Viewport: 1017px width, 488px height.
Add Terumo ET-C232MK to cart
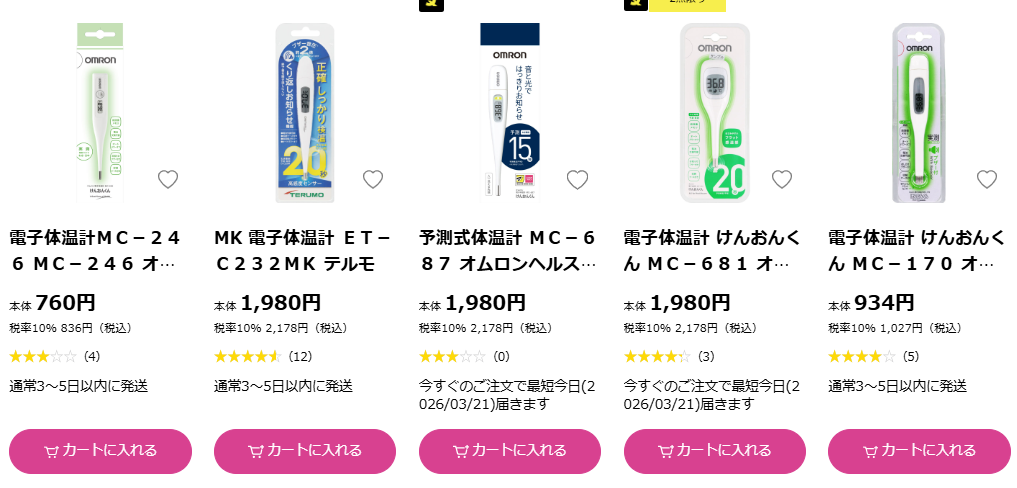point(305,451)
